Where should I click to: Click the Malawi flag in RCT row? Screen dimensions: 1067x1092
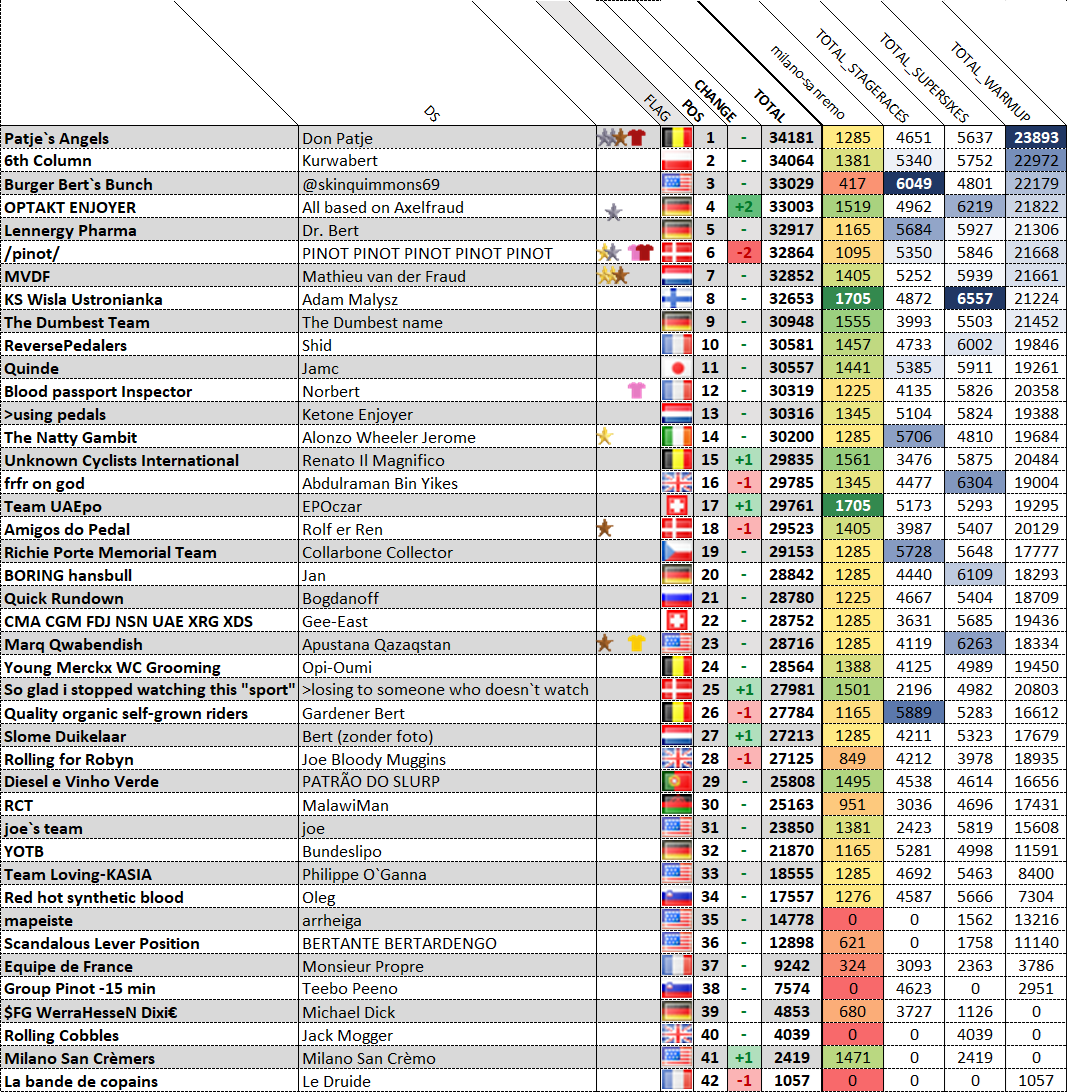tap(676, 804)
